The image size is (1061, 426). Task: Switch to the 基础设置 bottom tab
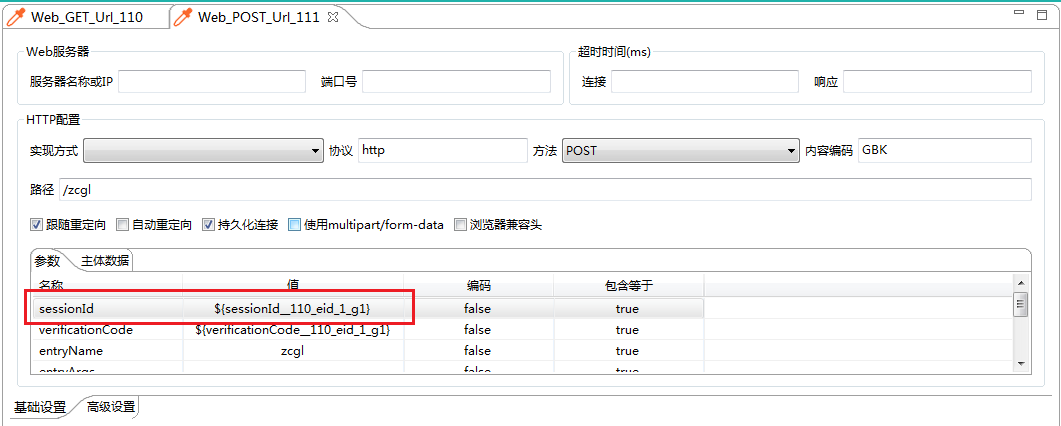click(41, 407)
